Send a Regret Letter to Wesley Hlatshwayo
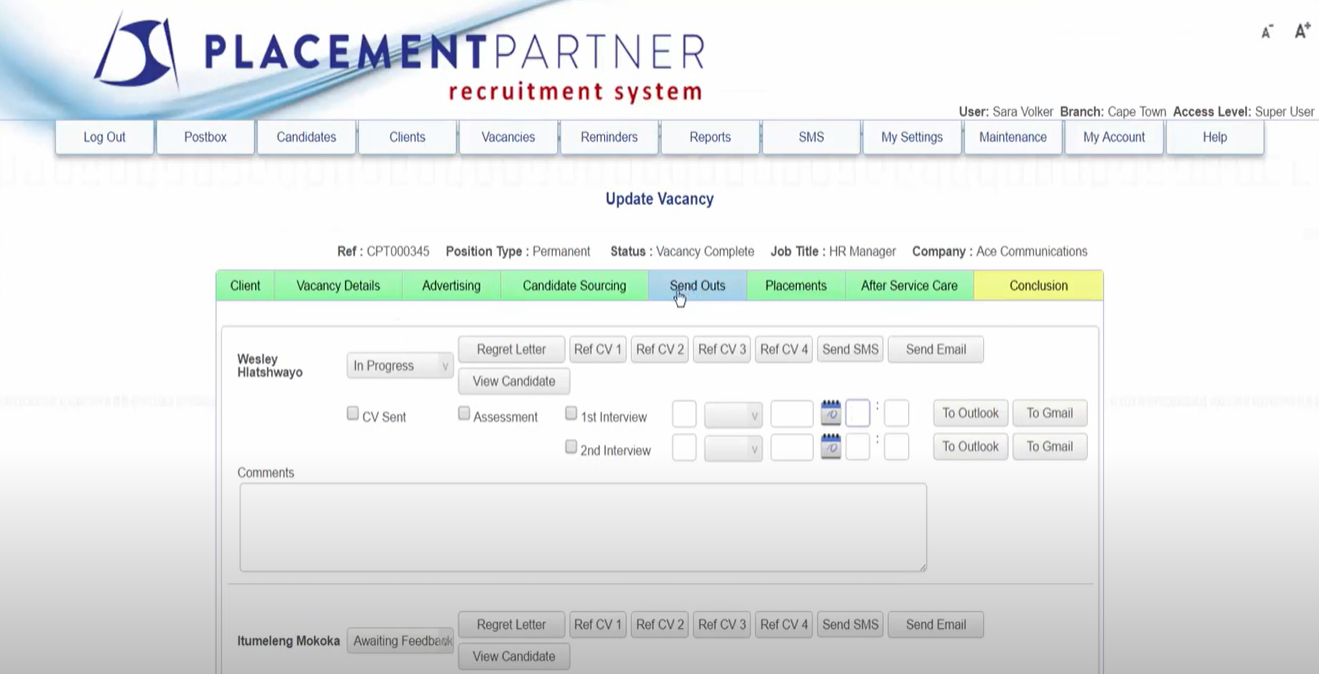 point(511,349)
